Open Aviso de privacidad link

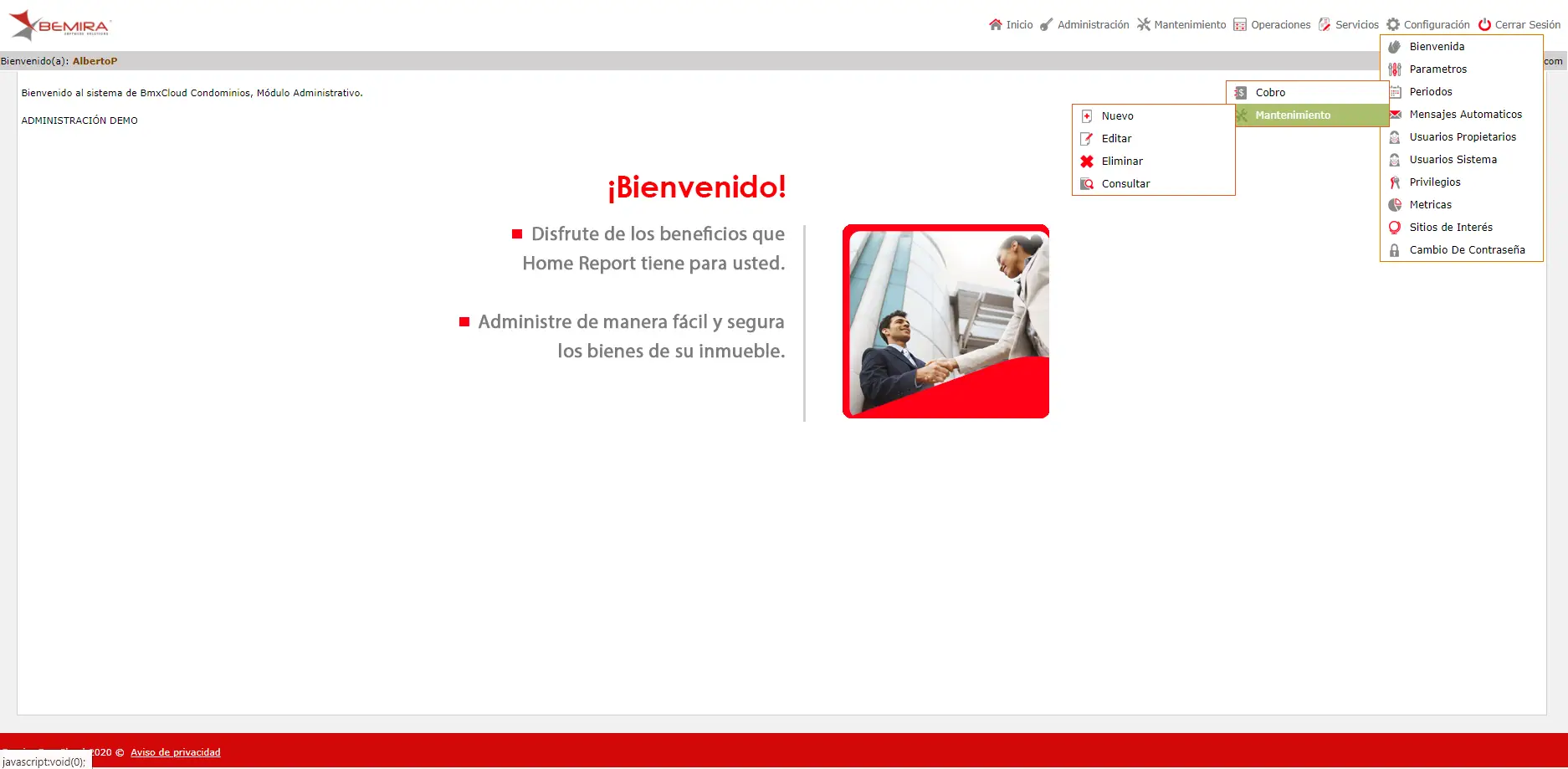[x=176, y=752]
